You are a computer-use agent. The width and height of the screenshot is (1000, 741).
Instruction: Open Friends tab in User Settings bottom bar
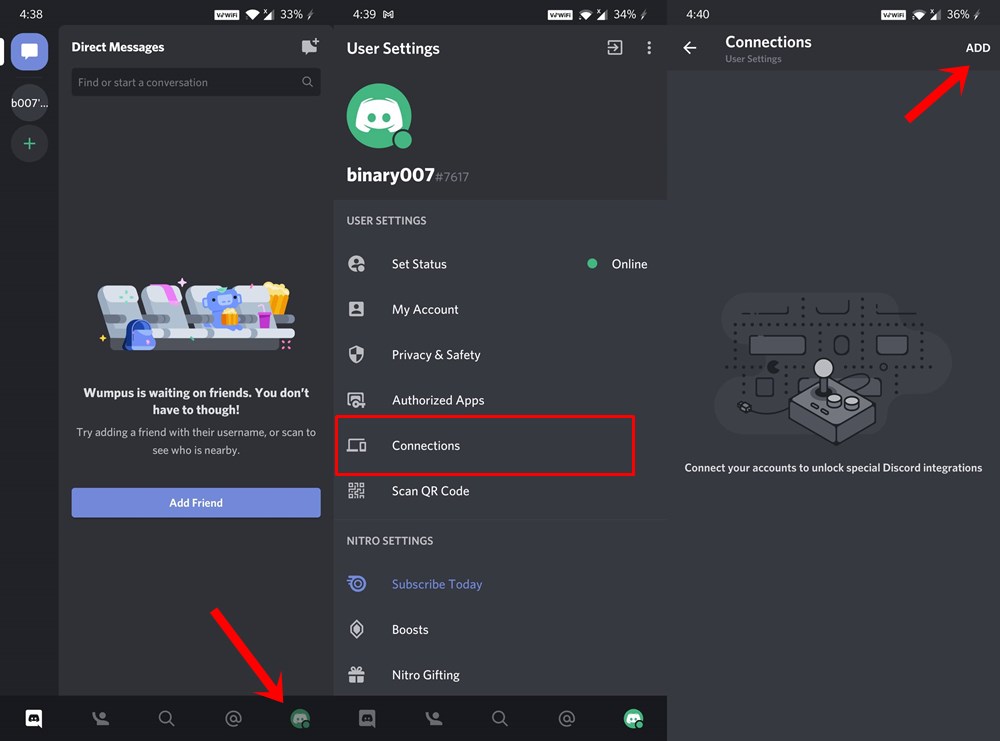(x=434, y=719)
